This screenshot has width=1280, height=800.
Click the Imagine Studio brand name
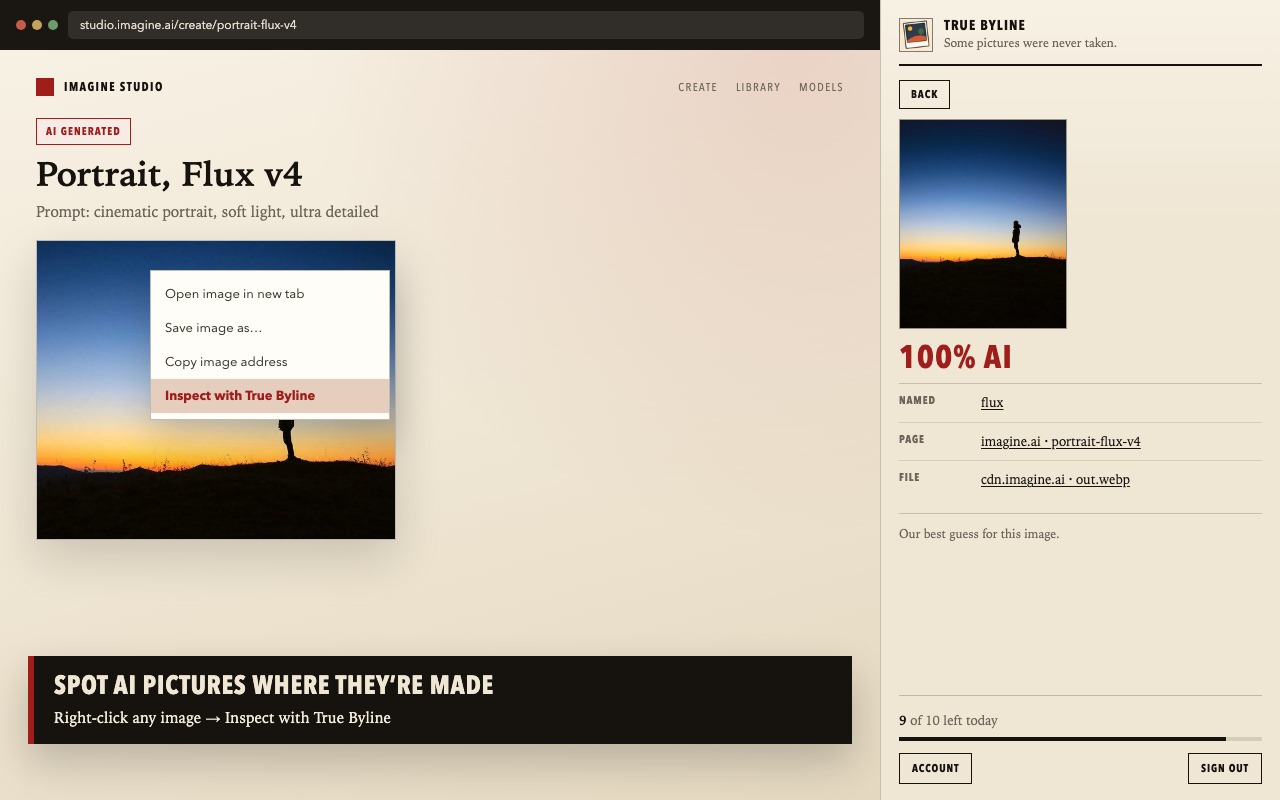[x=113, y=87]
